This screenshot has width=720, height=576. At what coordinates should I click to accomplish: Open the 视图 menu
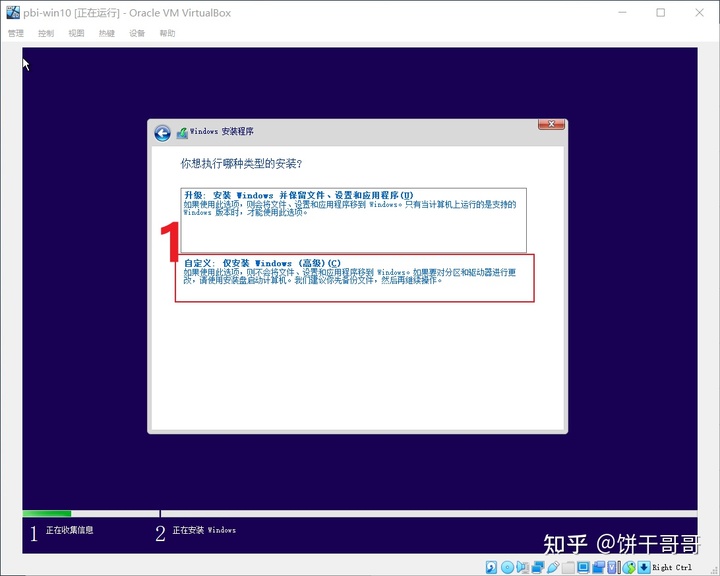[x=76, y=33]
